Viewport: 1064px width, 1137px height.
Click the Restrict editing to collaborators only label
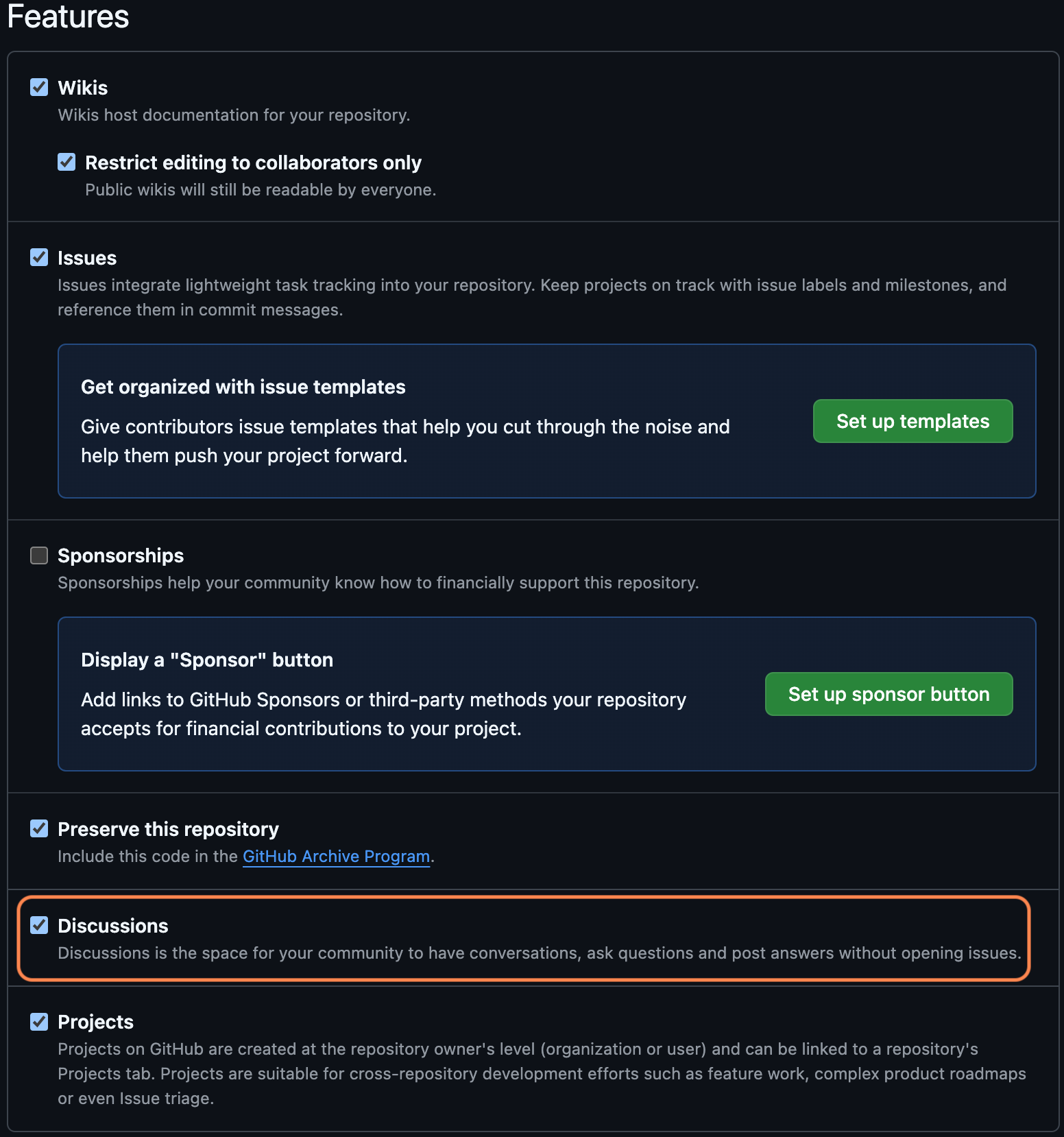(253, 163)
